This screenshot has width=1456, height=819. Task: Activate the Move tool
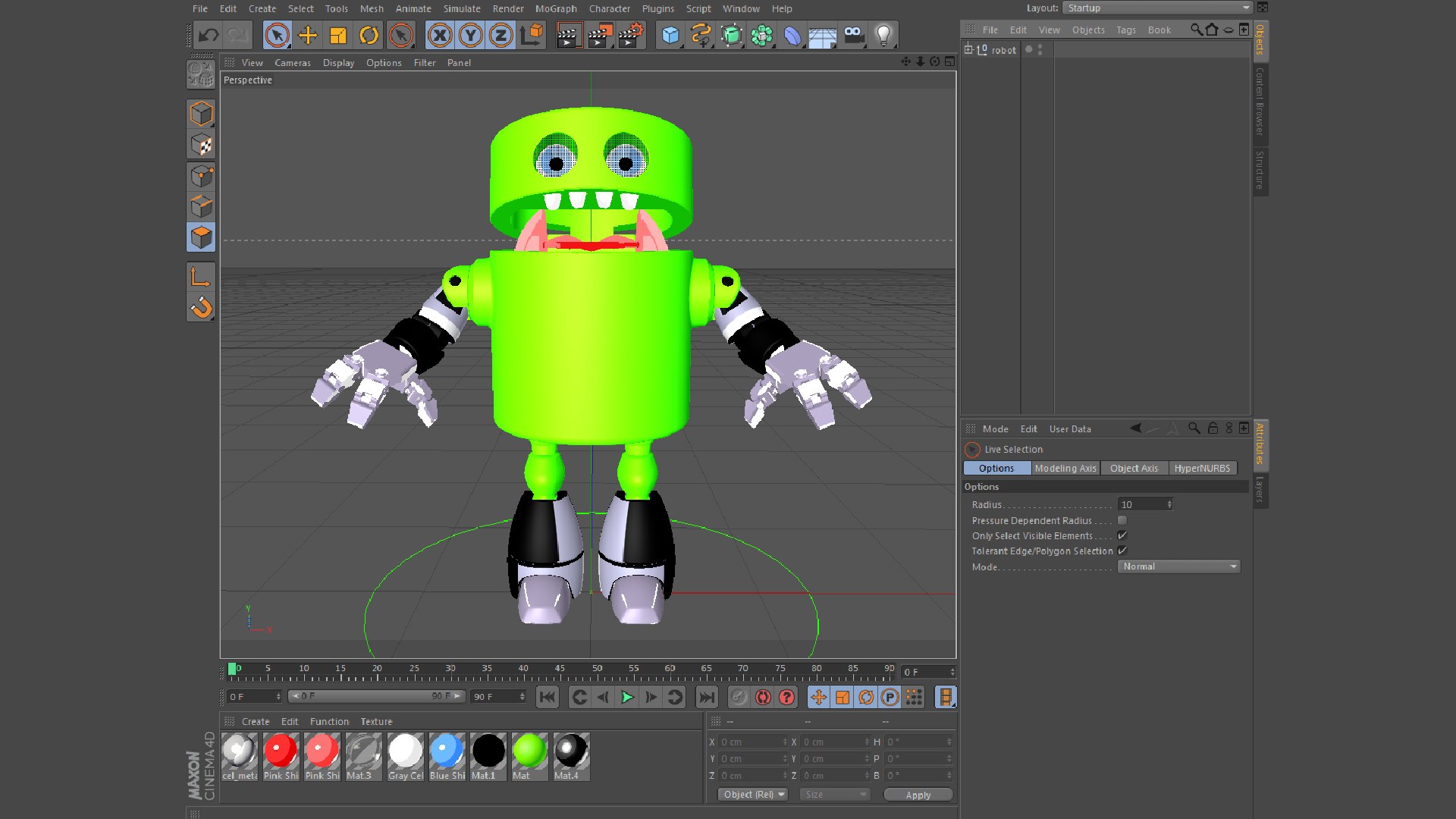308,35
